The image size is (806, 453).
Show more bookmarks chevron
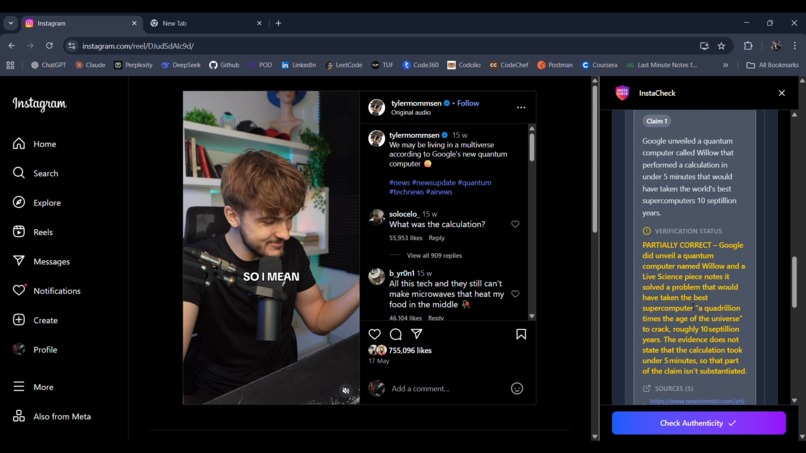pos(725,65)
